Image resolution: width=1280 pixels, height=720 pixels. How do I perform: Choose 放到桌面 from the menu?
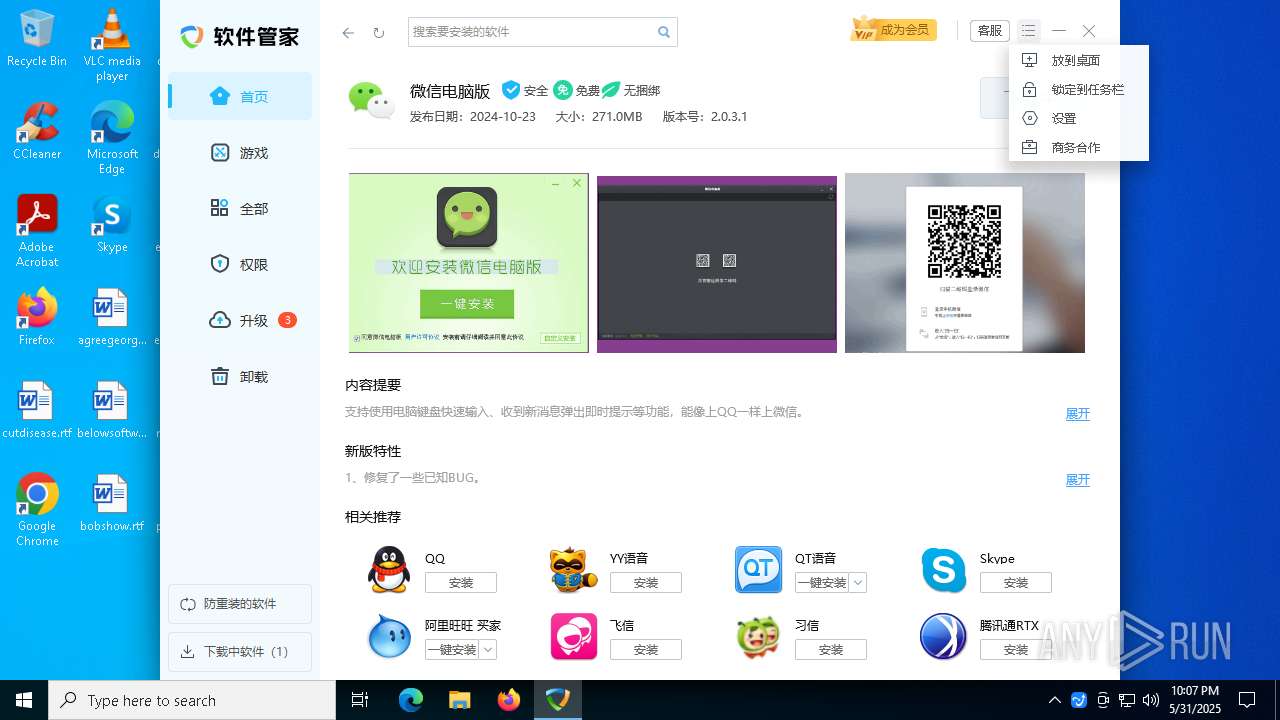(x=1079, y=60)
